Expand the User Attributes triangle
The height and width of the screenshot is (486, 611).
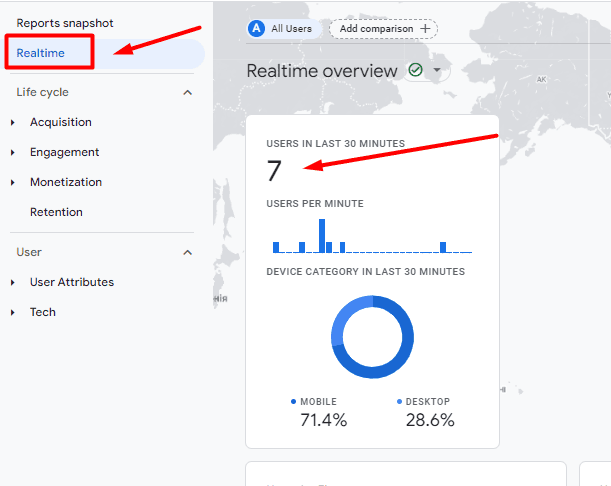pyautogui.click(x=13, y=283)
